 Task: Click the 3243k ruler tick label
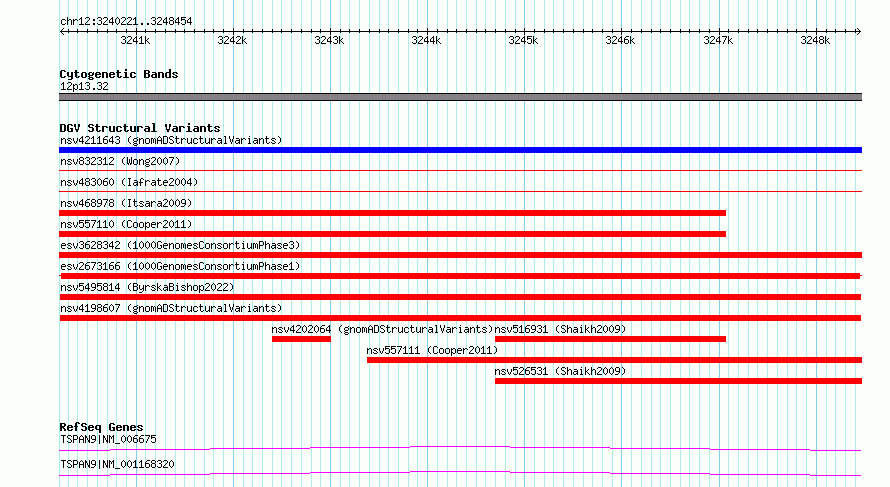point(329,40)
